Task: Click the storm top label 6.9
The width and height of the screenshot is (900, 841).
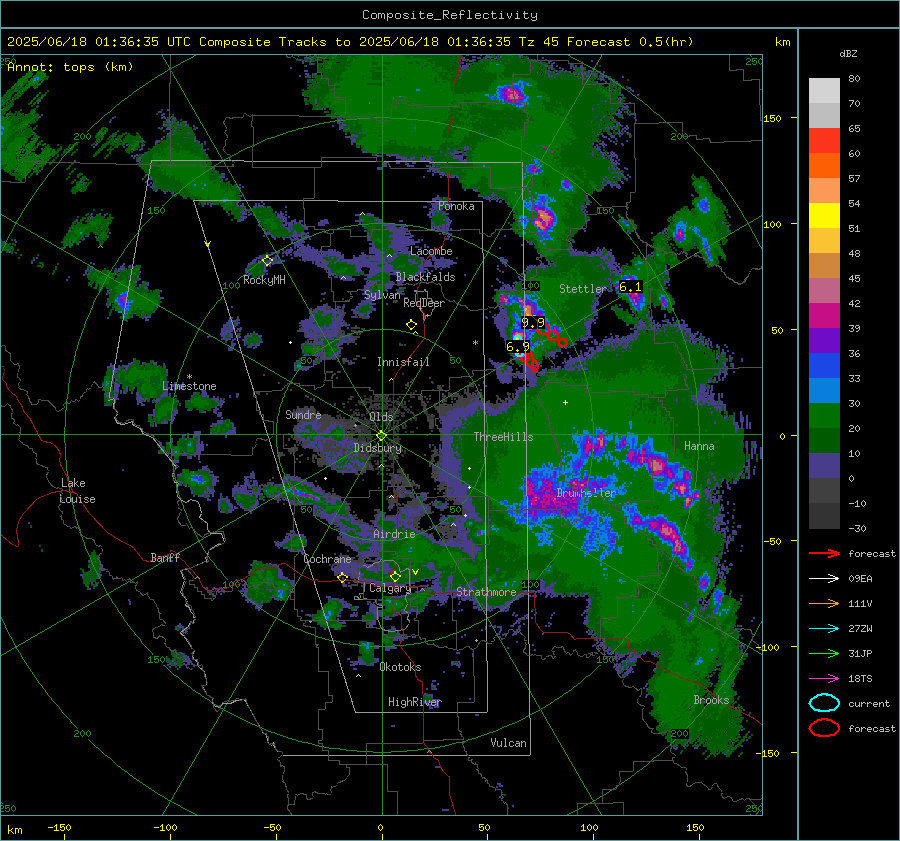Action: coord(518,347)
